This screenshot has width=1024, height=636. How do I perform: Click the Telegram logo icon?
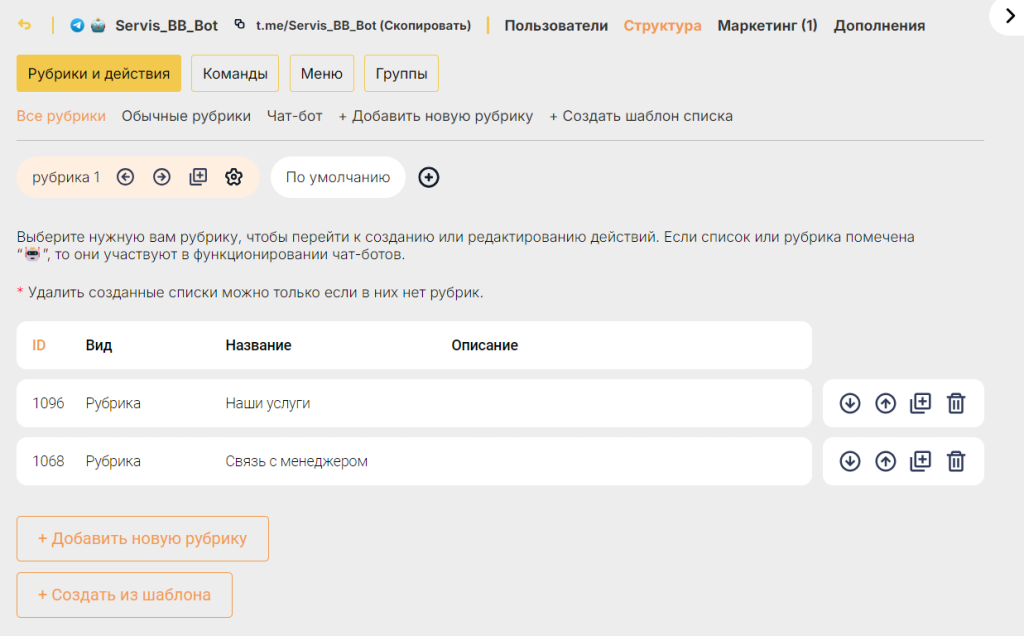point(77,25)
